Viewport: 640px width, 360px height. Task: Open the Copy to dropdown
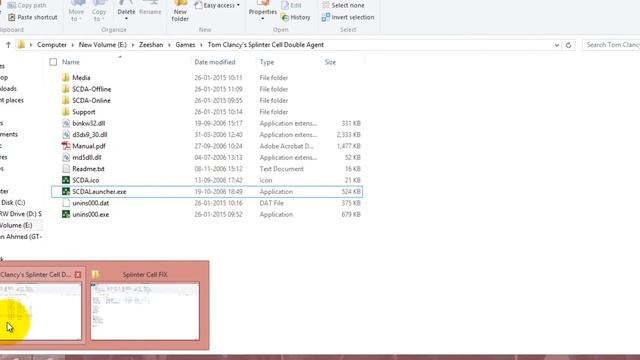[99, 11]
